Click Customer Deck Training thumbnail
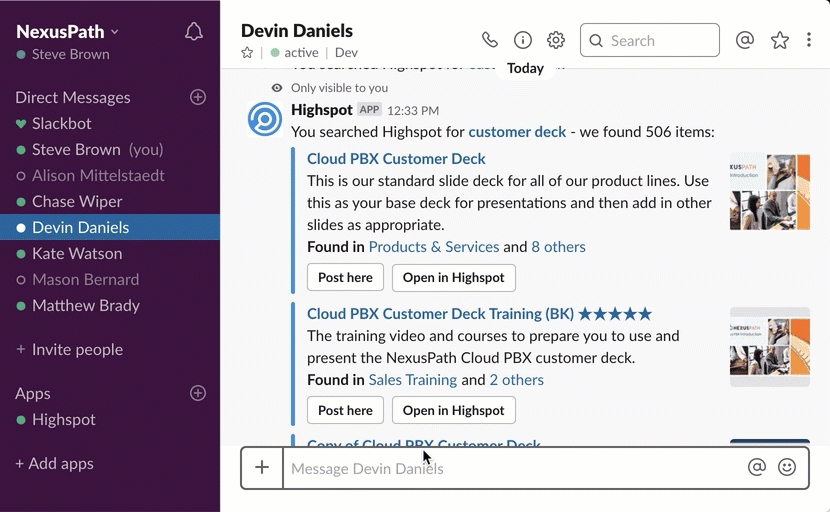 pyautogui.click(x=770, y=347)
